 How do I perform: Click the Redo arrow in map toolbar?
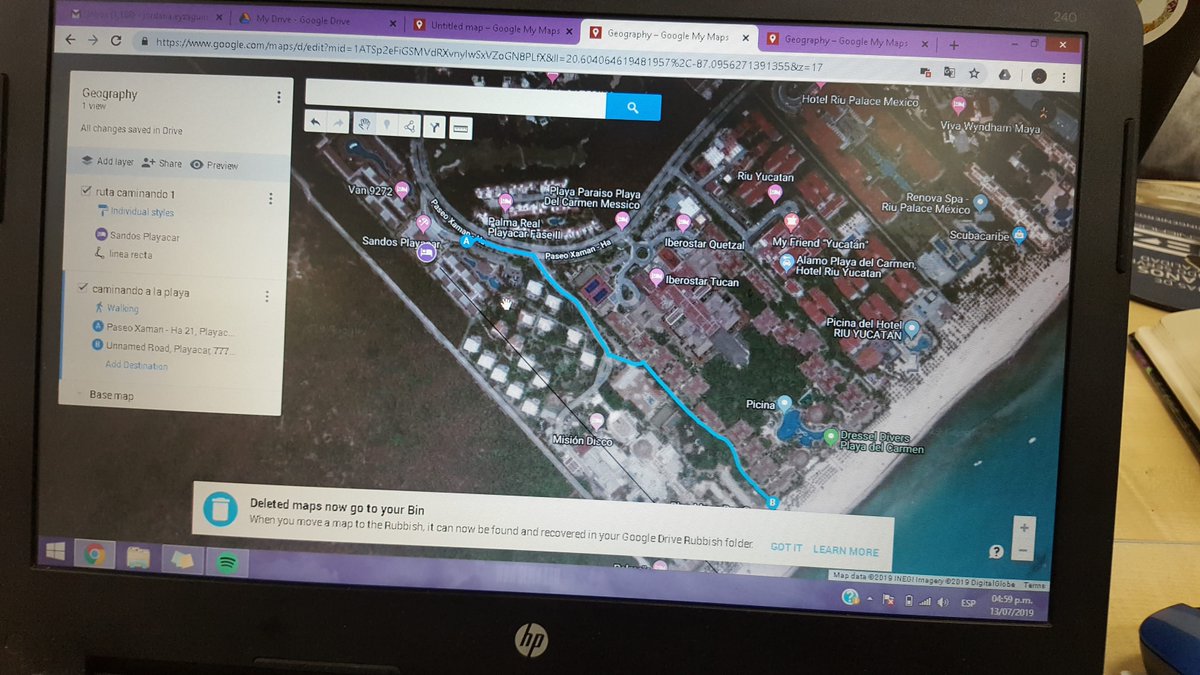339,124
